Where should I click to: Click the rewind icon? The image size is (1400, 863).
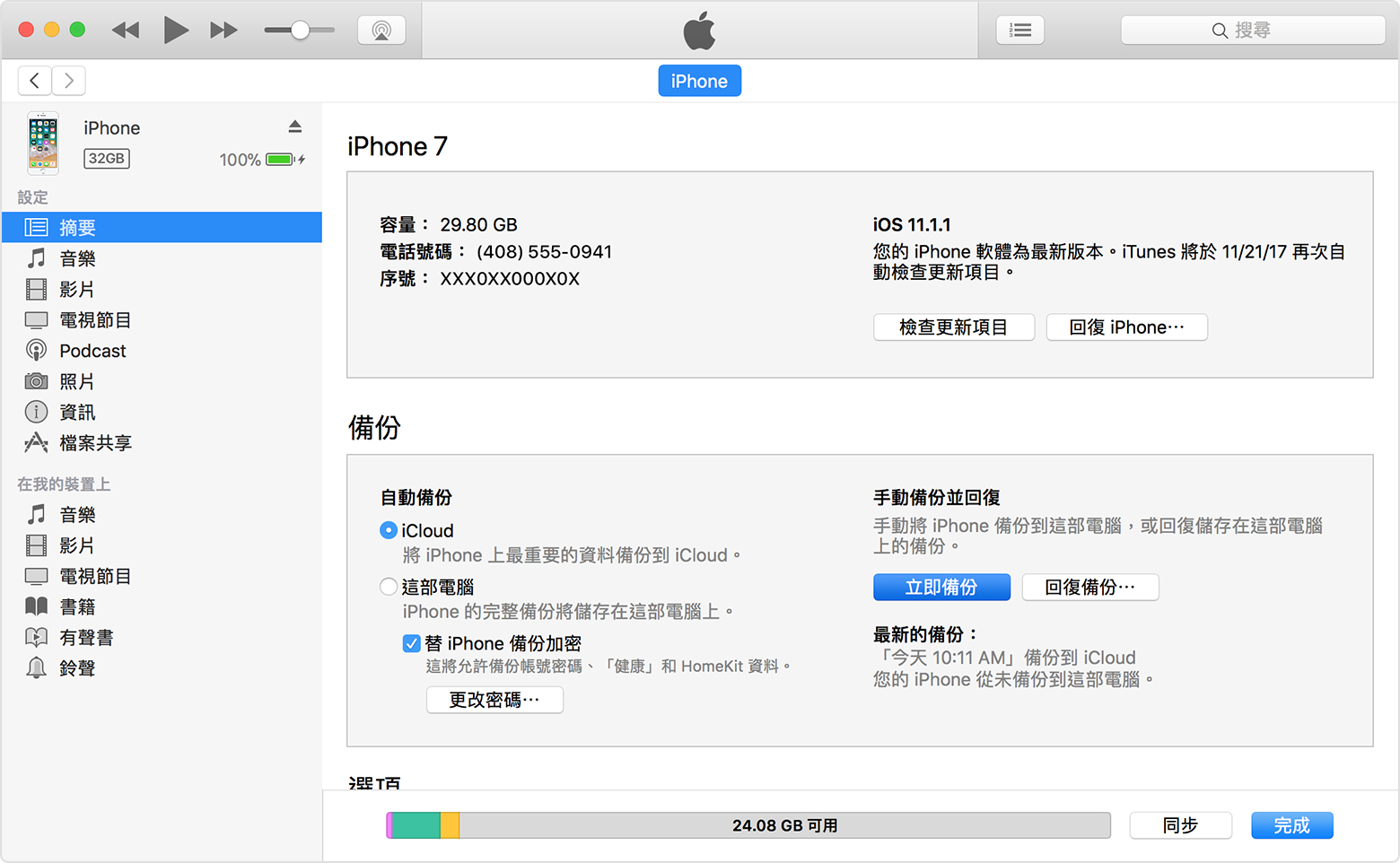pos(126,31)
